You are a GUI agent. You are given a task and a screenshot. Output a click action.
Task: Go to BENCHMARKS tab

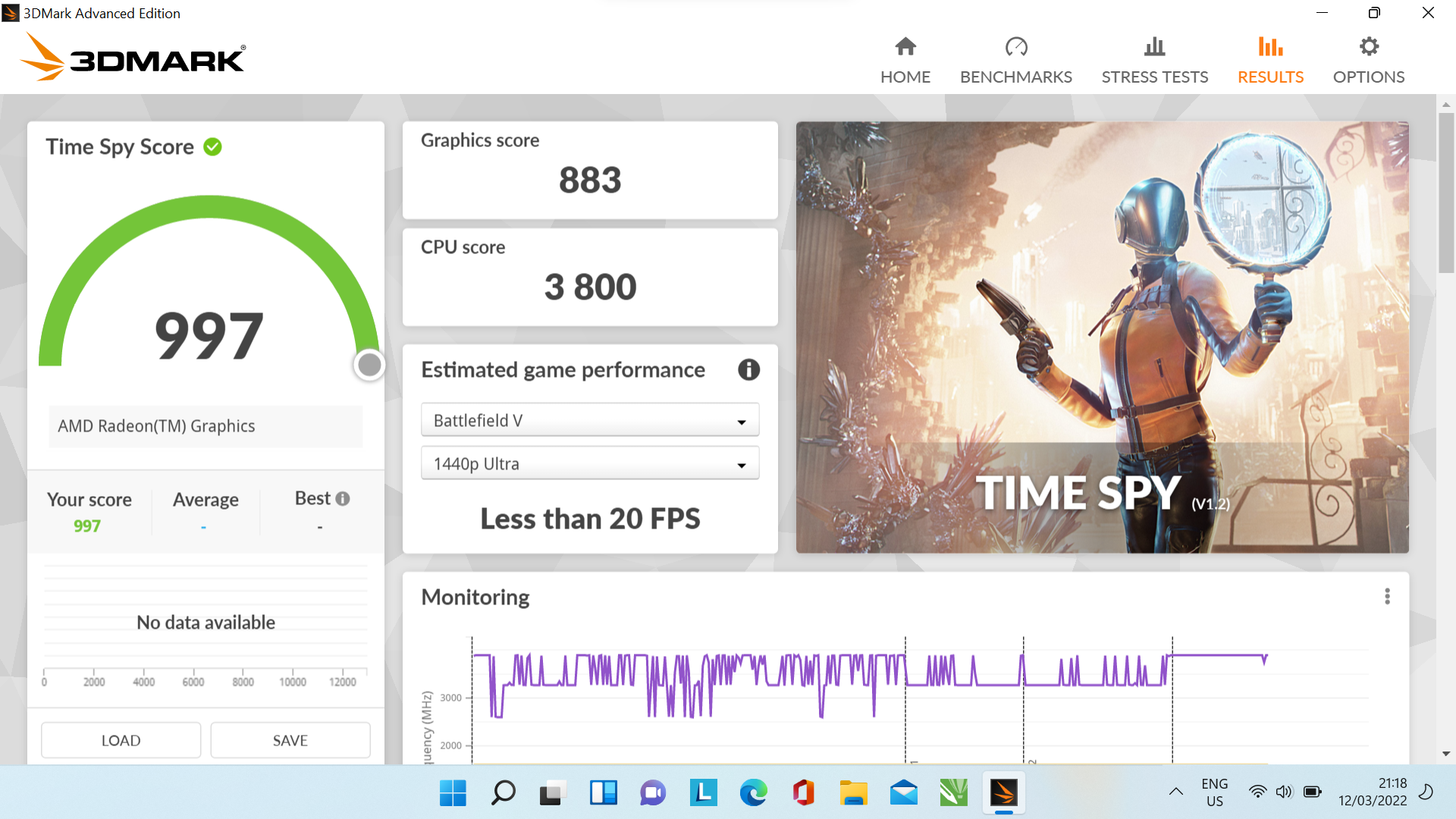pos(1015,61)
